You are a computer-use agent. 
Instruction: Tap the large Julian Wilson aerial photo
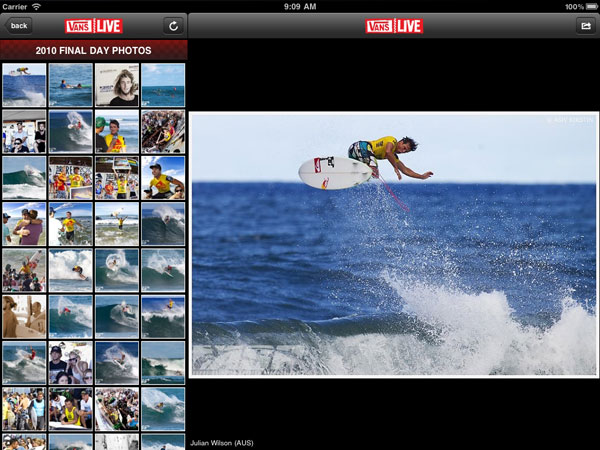pos(394,244)
